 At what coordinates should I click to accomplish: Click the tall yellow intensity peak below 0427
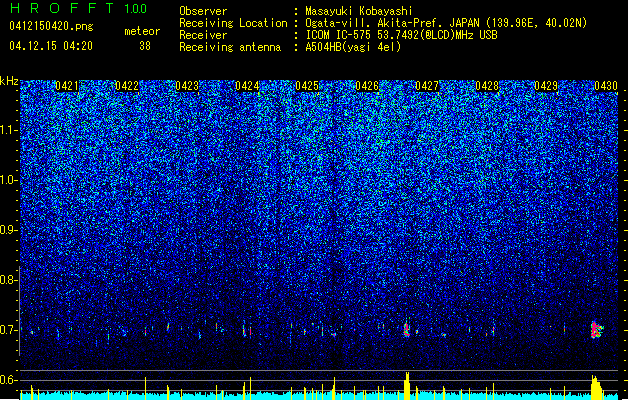(x=407, y=386)
